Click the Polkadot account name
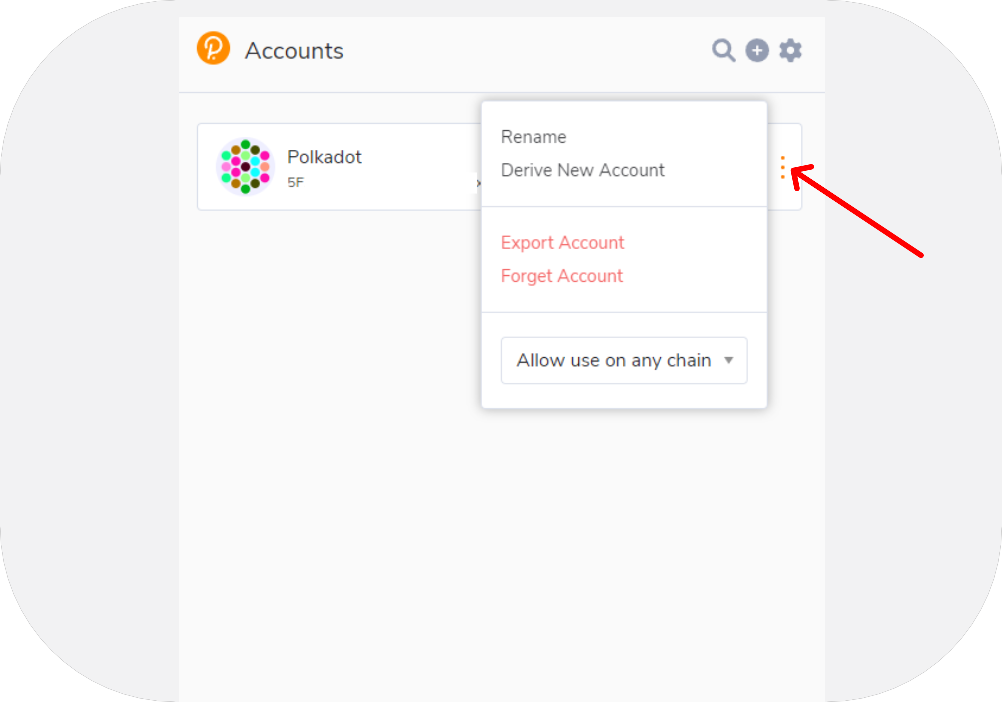 [x=324, y=157]
